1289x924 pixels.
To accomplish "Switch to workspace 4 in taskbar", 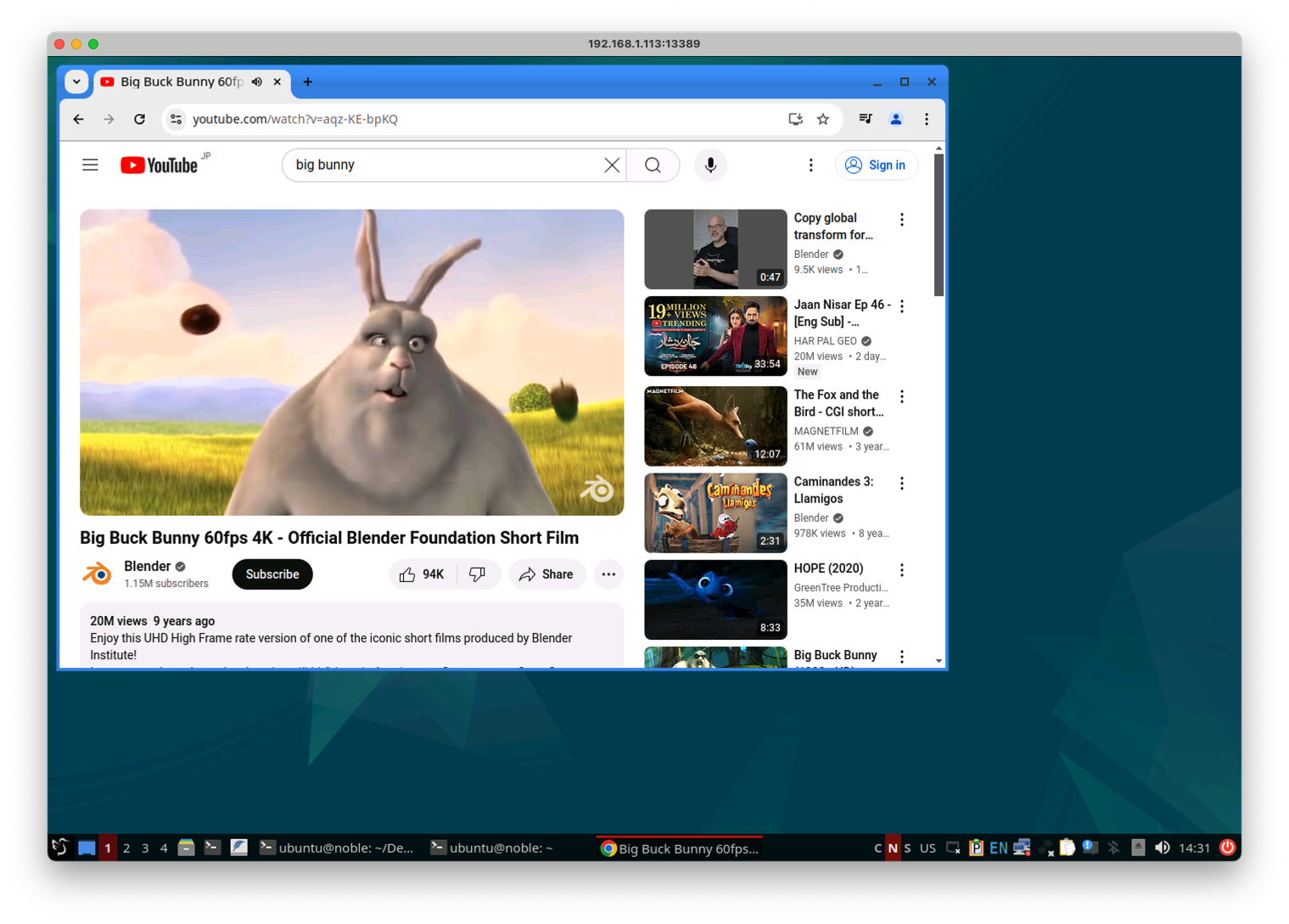I will [x=164, y=848].
